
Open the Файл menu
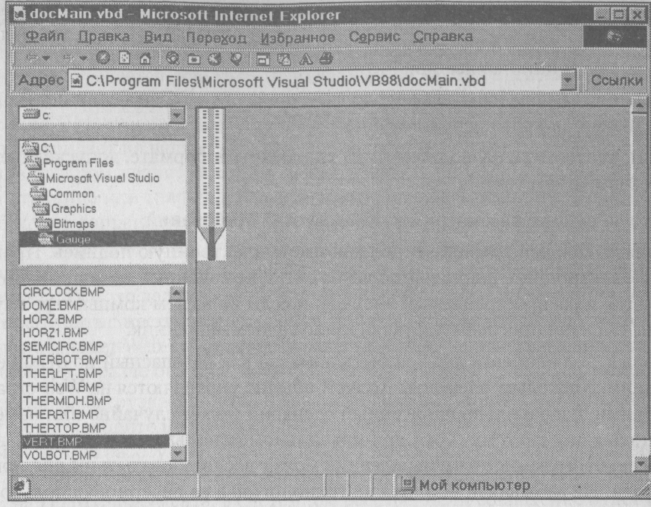click(45, 37)
